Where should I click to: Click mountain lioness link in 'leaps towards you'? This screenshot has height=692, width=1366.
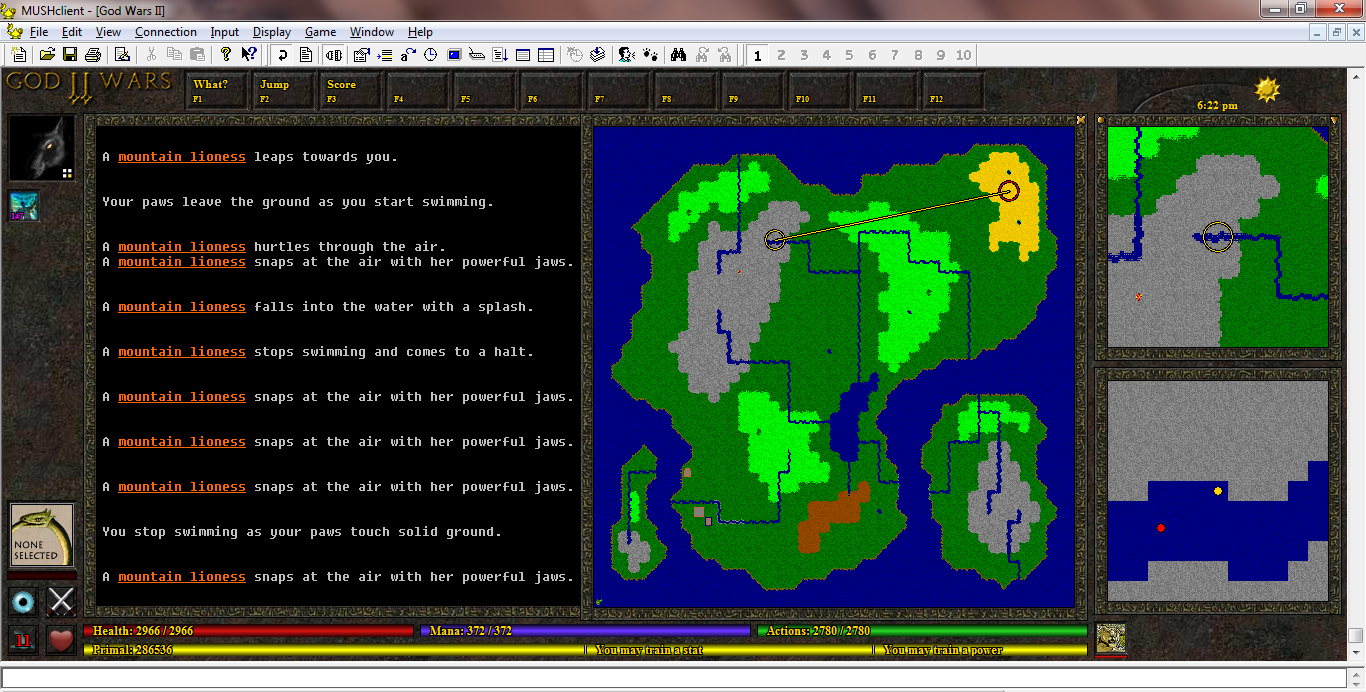coord(182,157)
